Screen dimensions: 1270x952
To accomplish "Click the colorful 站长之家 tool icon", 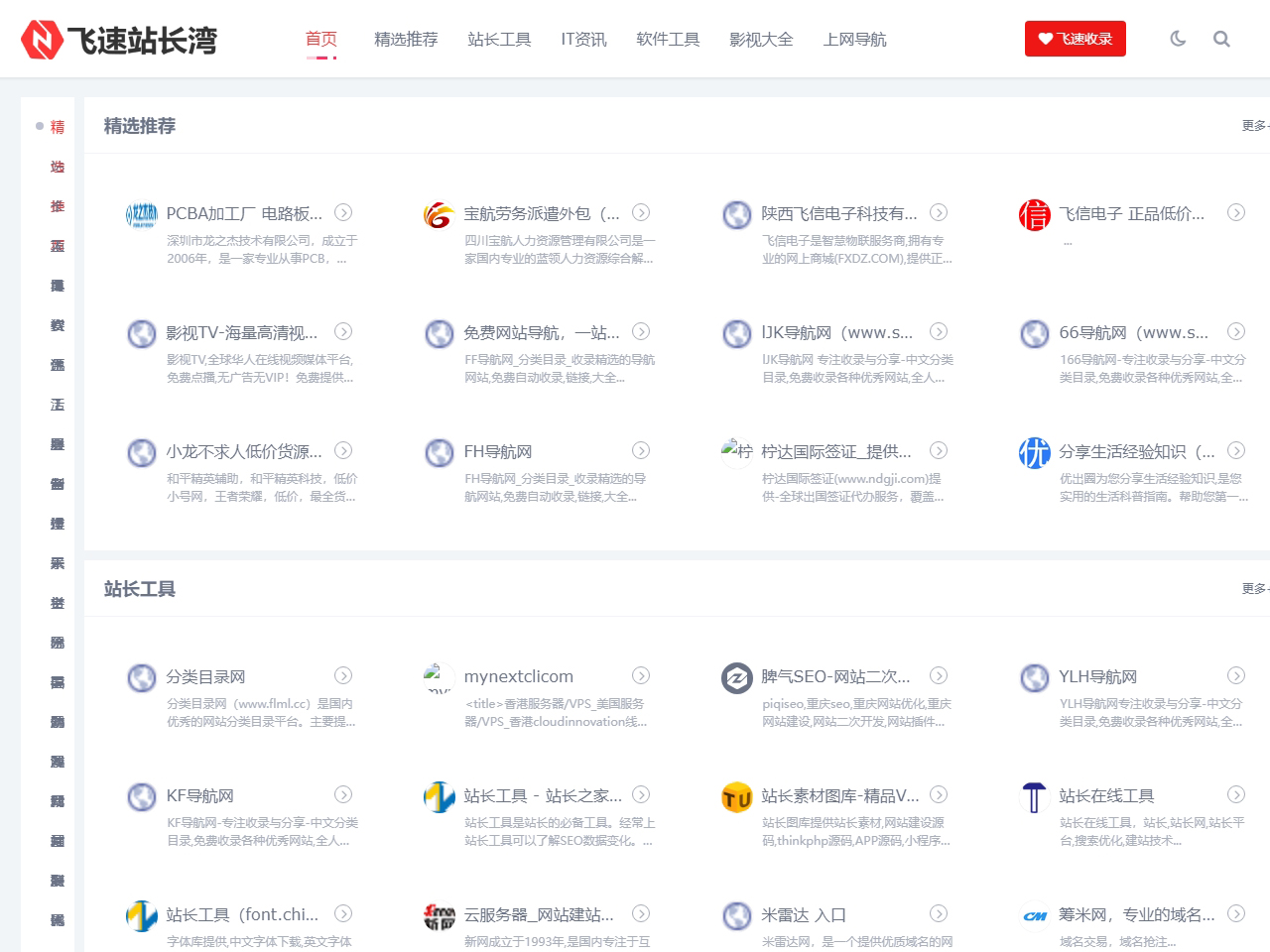I will click(439, 796).
